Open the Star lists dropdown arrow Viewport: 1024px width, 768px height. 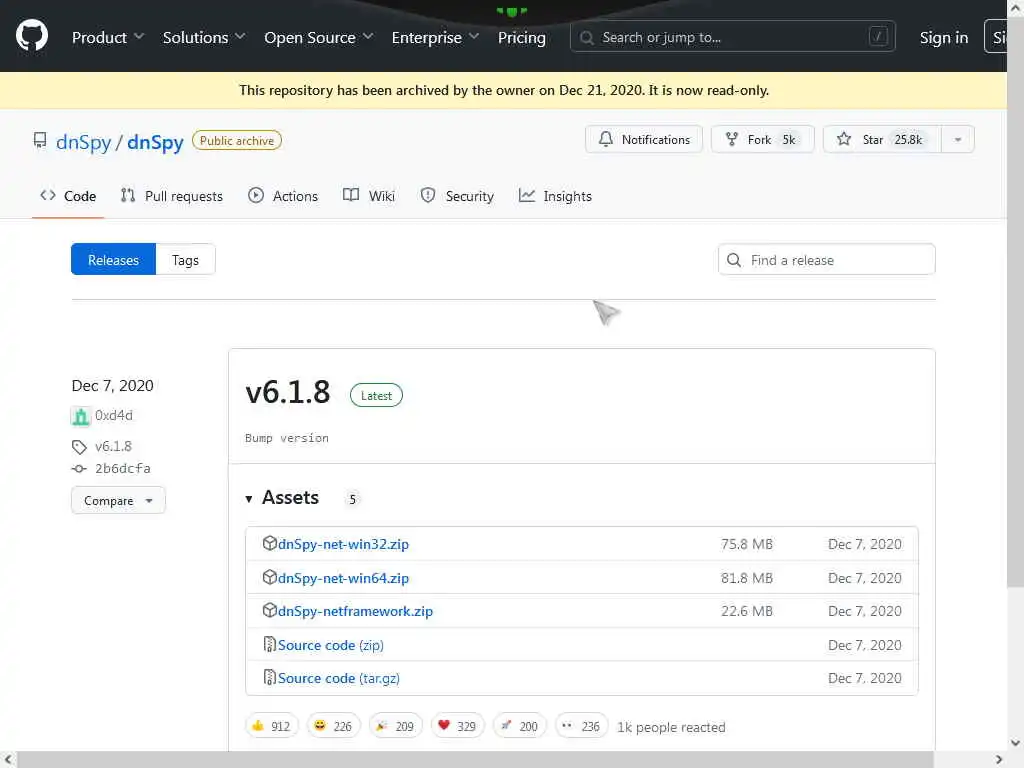pos(957,140)
